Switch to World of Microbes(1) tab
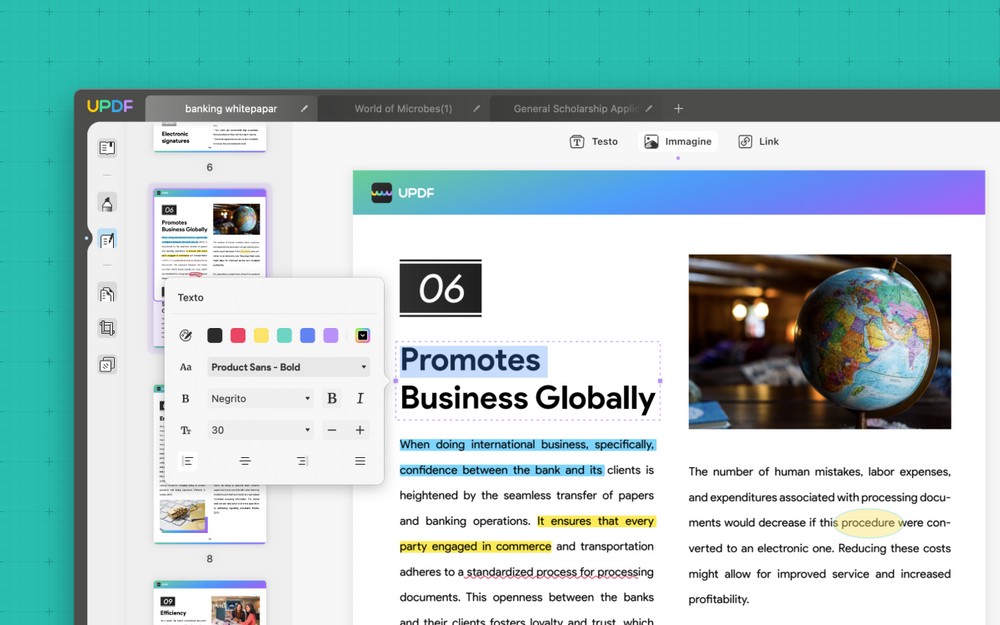Viewport: 1000px width, 625px height. coord(403,108)
